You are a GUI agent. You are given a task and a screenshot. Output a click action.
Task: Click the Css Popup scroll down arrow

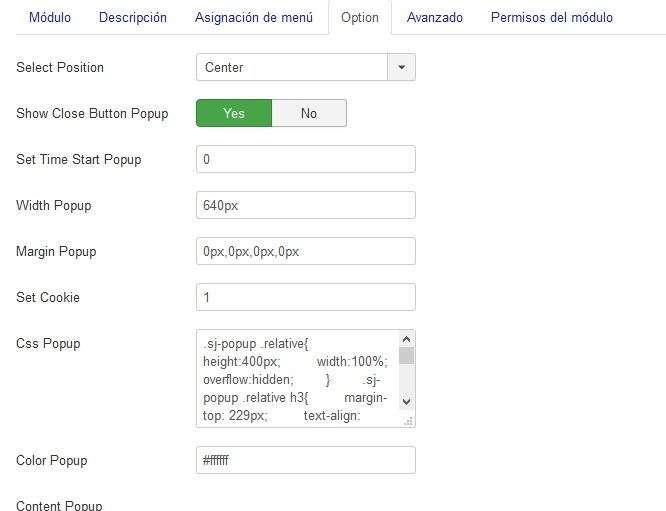406,401
